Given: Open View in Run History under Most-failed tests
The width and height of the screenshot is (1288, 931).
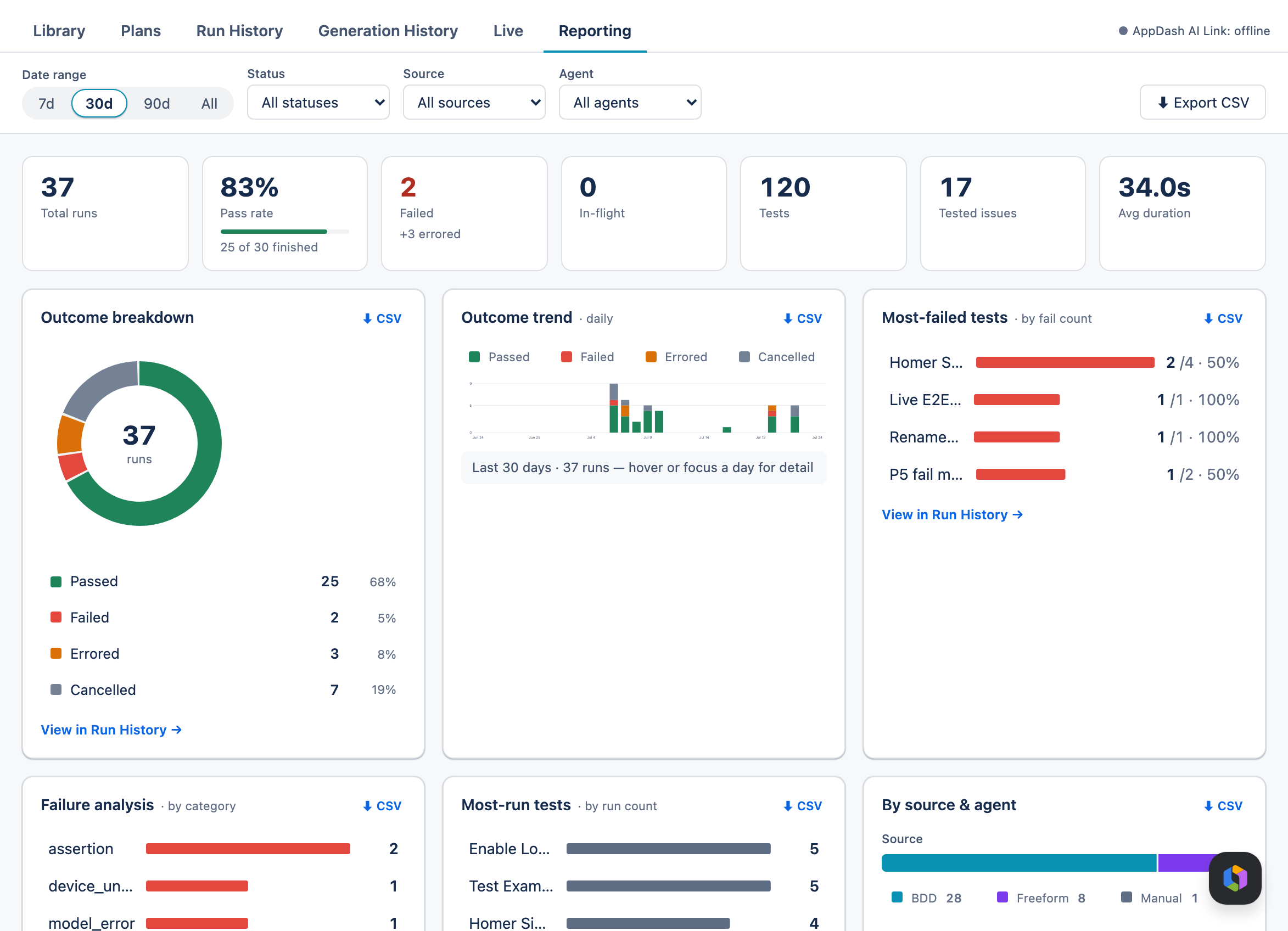Looking at the screenshot, I should [952, 514].
